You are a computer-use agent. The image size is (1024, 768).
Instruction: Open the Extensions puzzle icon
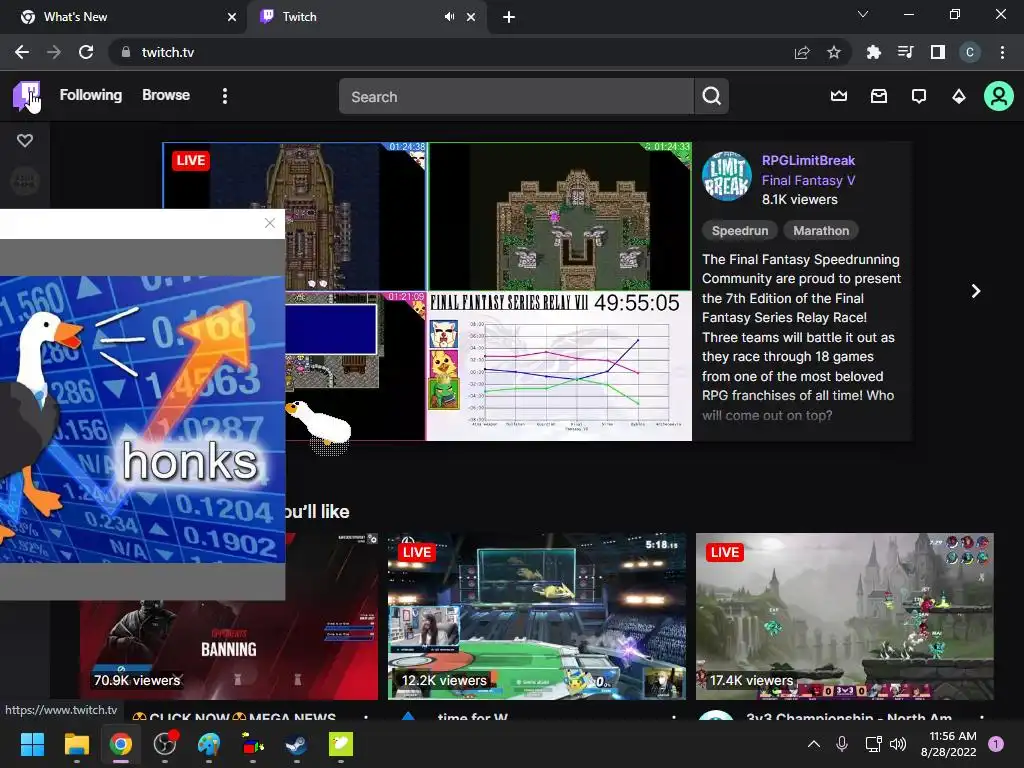point(873,52)
